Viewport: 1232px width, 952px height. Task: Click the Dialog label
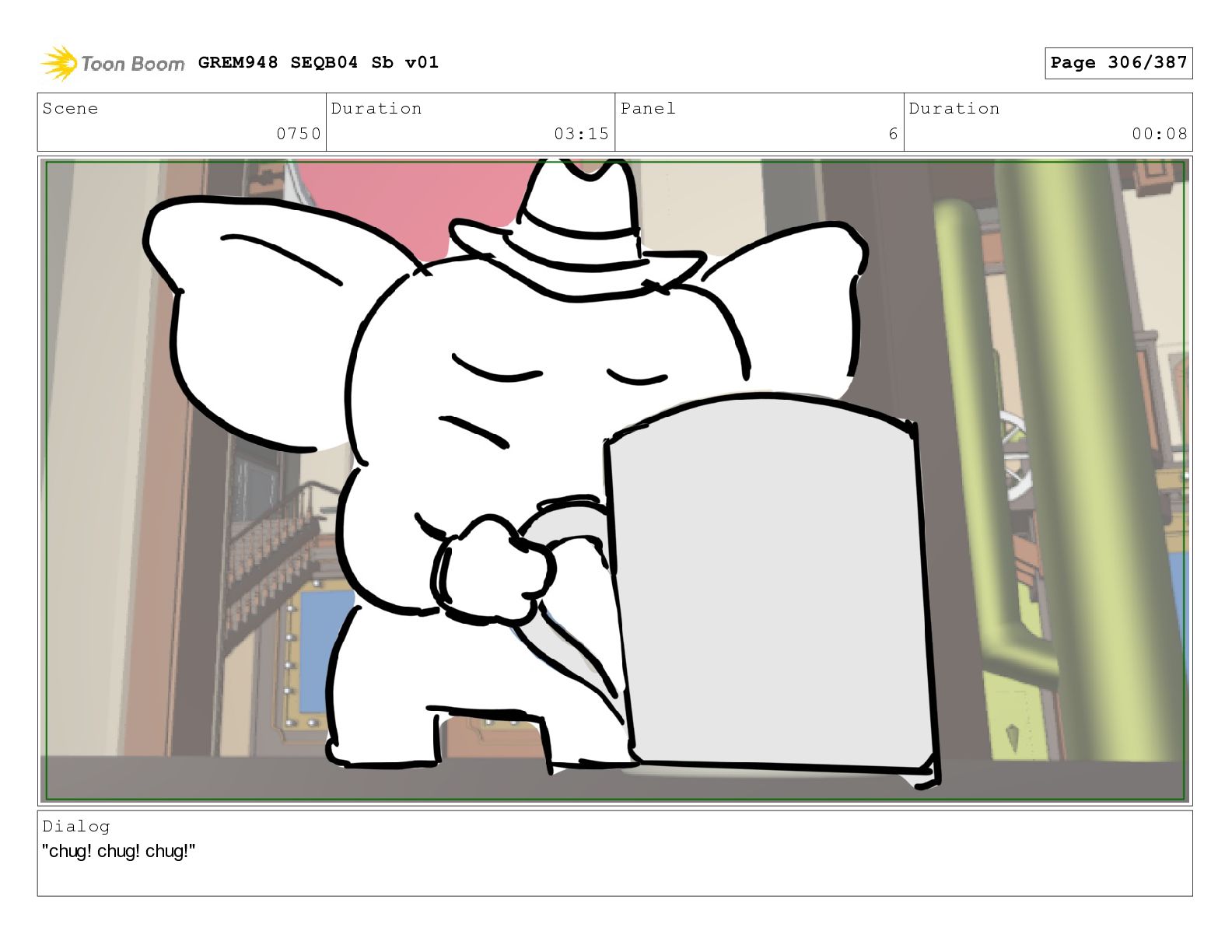(76, 826)
